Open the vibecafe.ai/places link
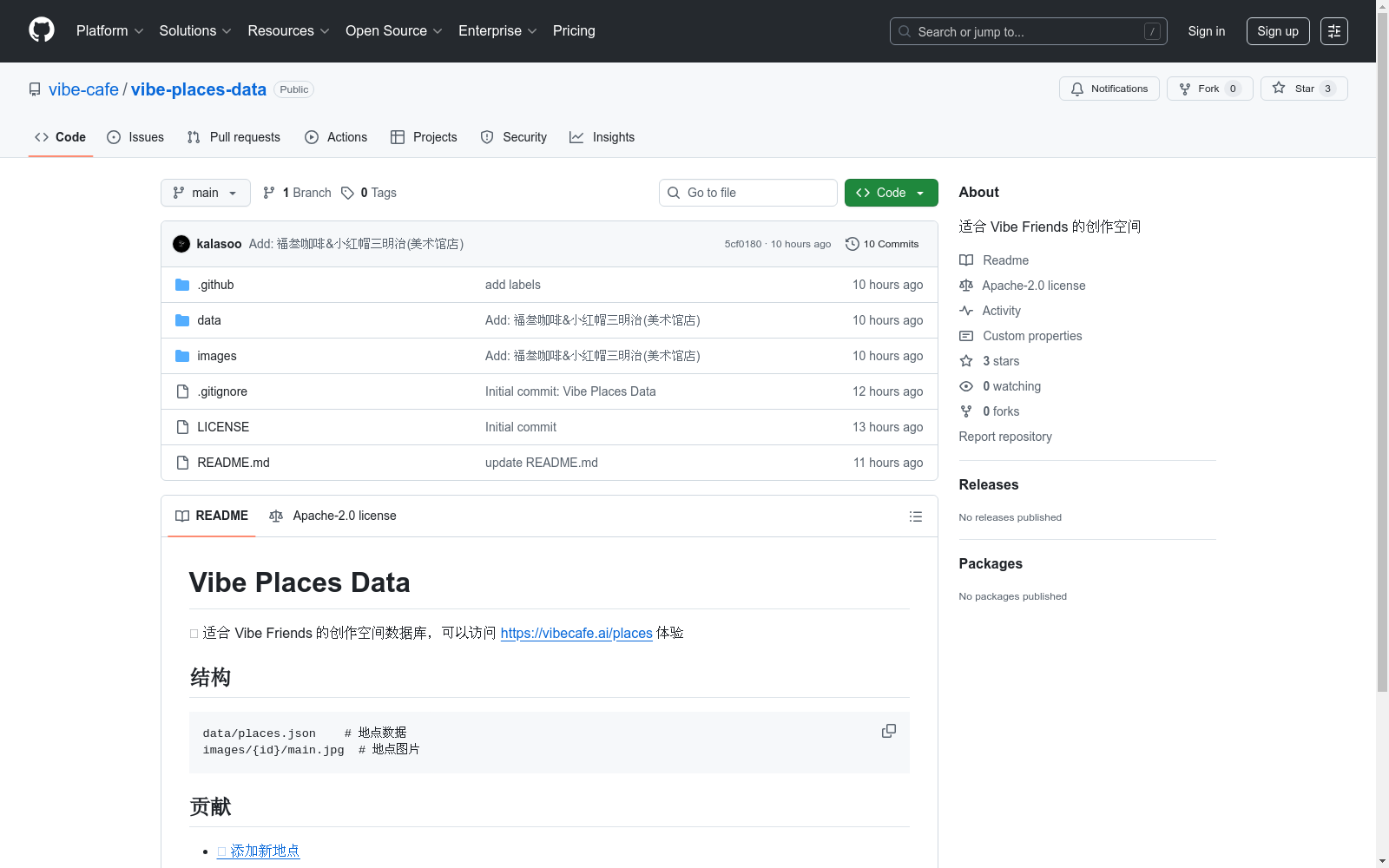Viewport: 1389px width, 868px height. click(x=576, y=633)
